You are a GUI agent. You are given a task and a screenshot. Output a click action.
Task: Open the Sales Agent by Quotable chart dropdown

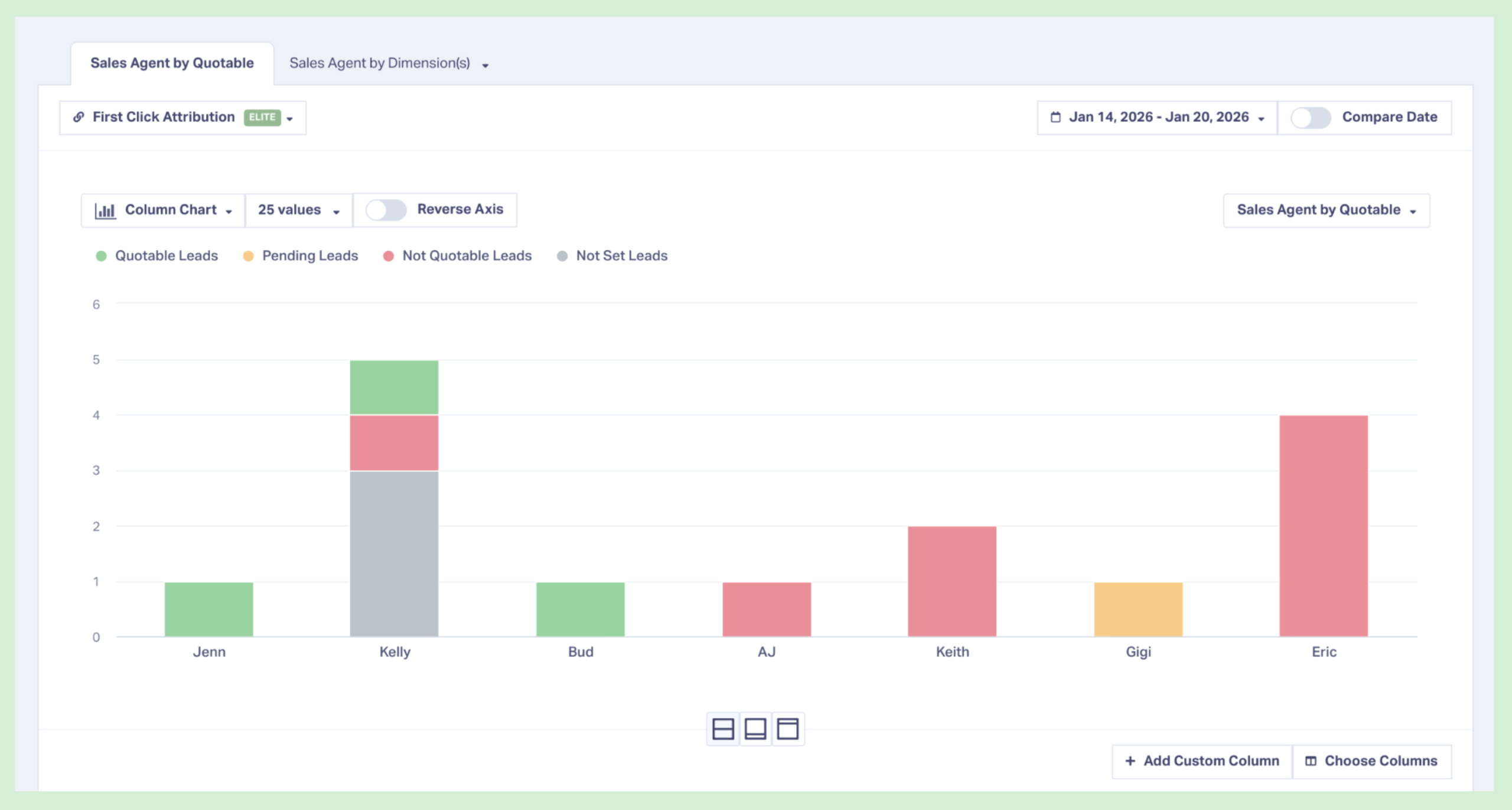1326,210
